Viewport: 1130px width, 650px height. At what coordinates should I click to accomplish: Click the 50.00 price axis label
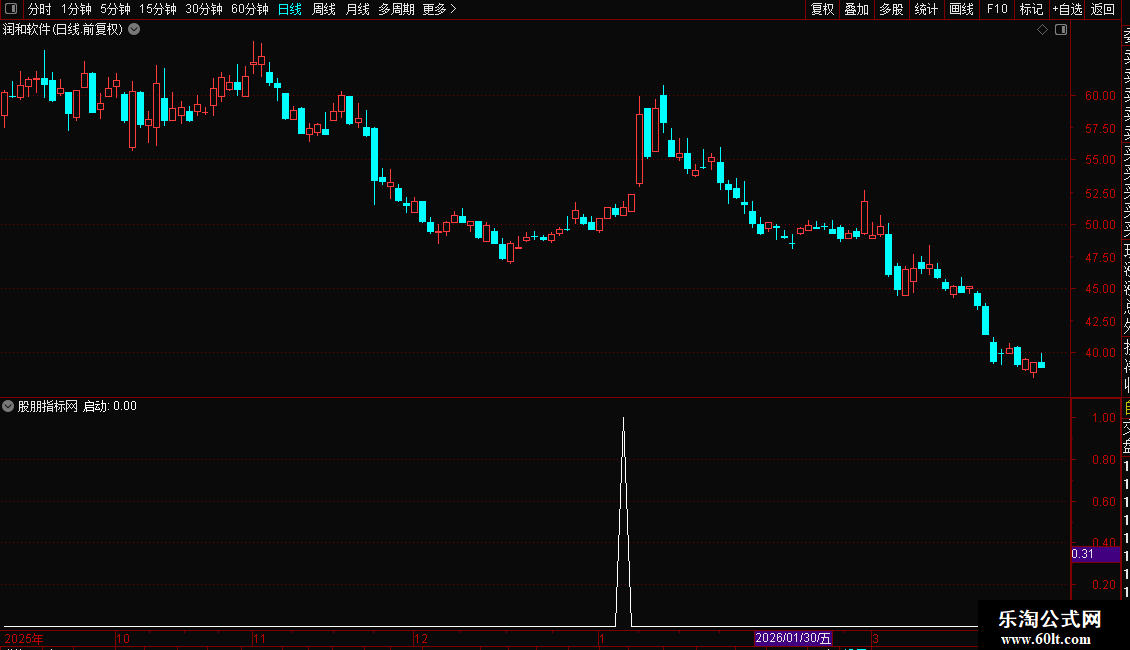(1100, 225)
